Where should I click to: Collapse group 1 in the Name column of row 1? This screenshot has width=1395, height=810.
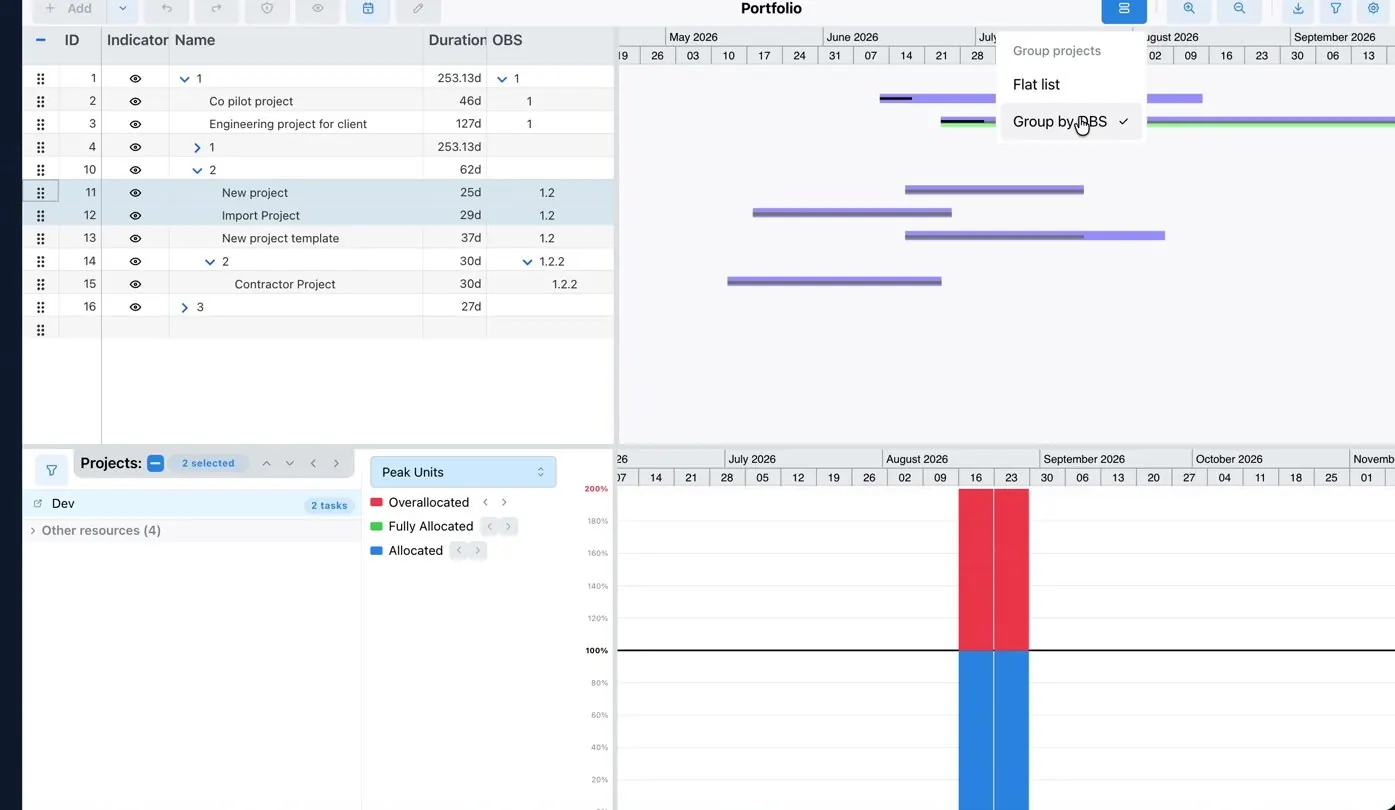click(184, 79)
